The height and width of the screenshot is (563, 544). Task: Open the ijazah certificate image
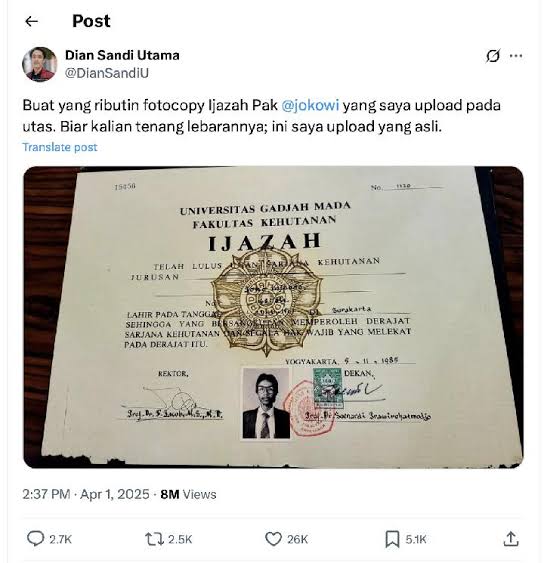pyautogui.click(x=273, y=317)
